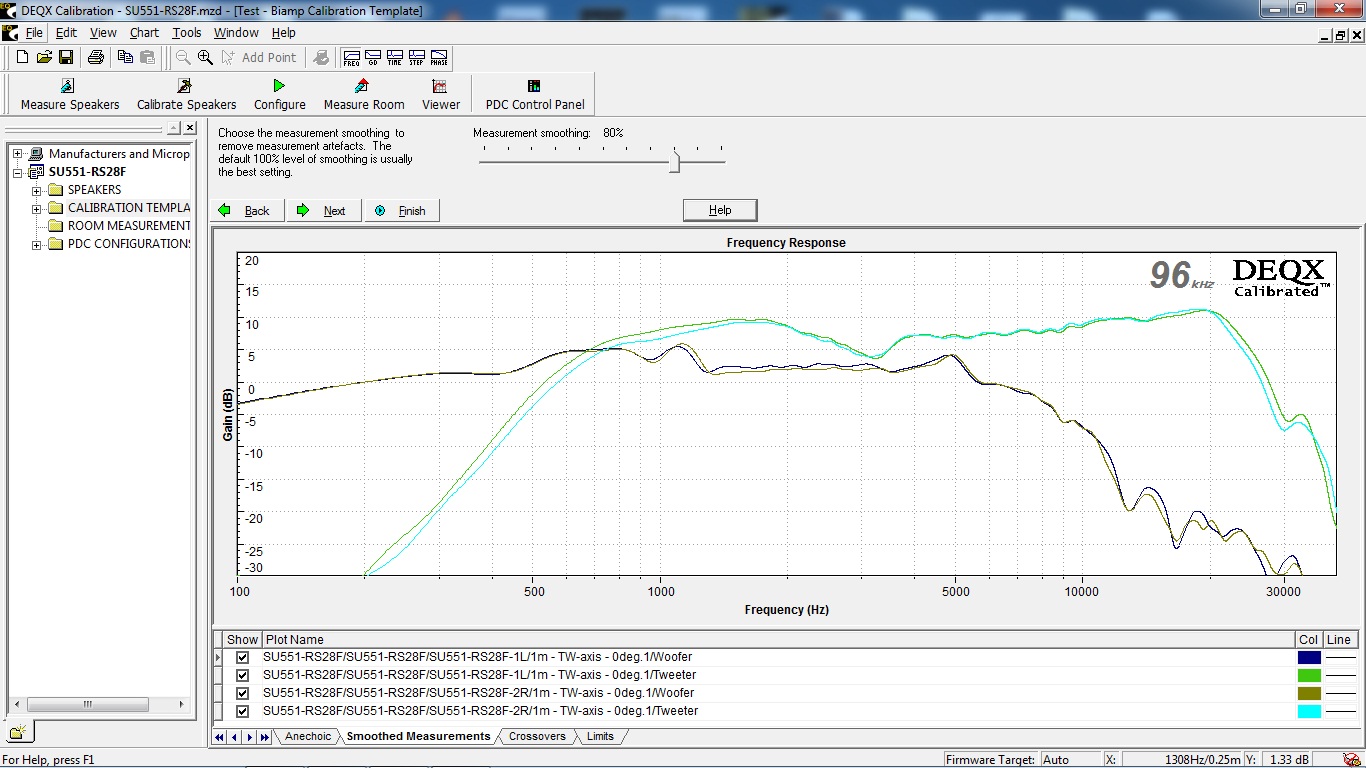Screen dimensions: 1366x768
Task: Expand the PDC CONFIGURATIONS folder
Action: tap(36, 244)
